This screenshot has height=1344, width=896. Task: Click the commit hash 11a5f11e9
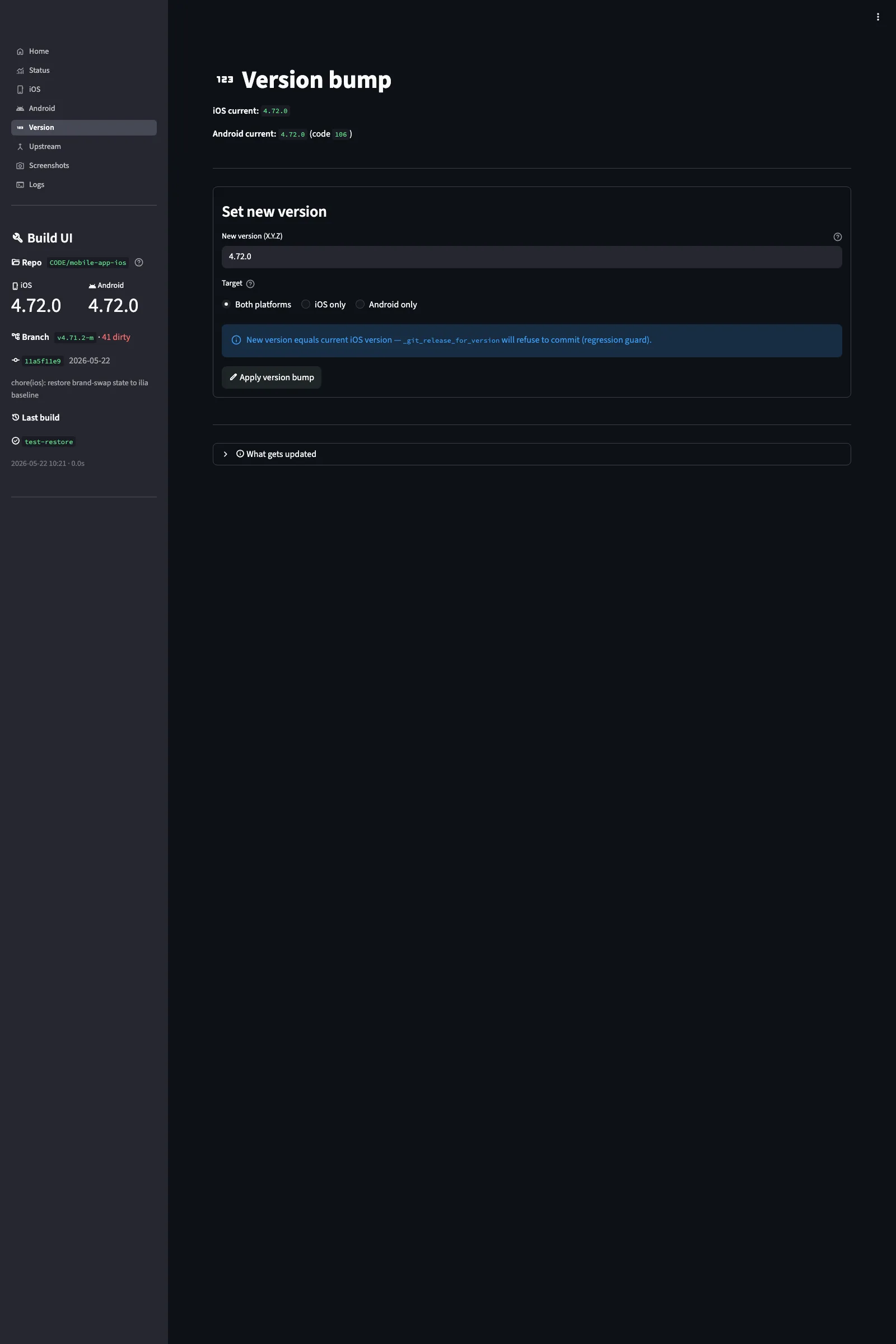tap(43, 361)
